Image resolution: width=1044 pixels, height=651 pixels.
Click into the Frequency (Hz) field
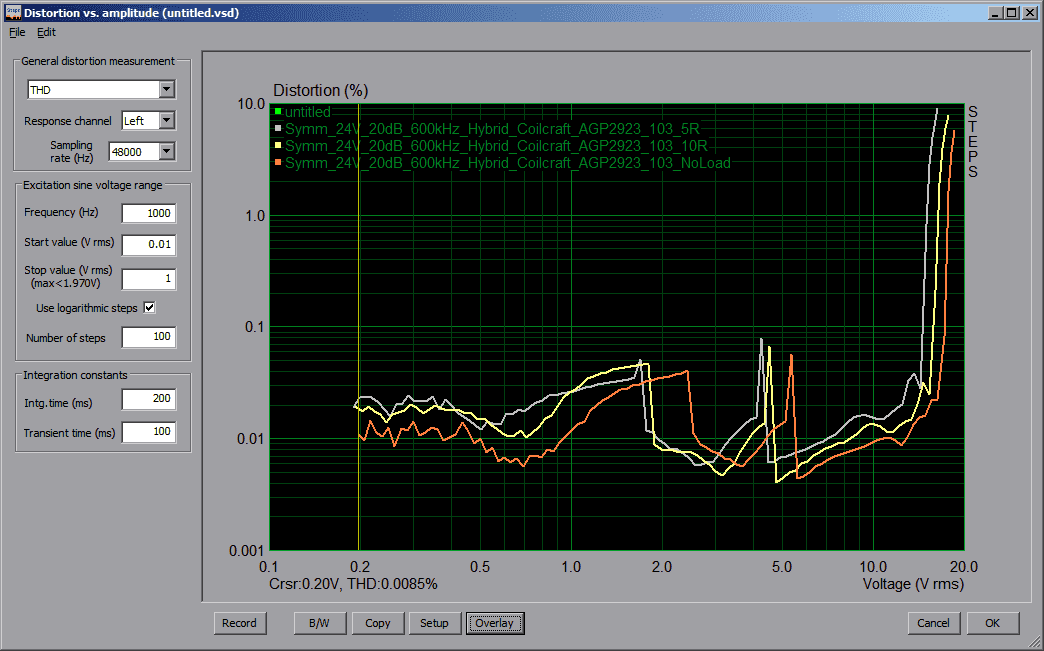148,213
